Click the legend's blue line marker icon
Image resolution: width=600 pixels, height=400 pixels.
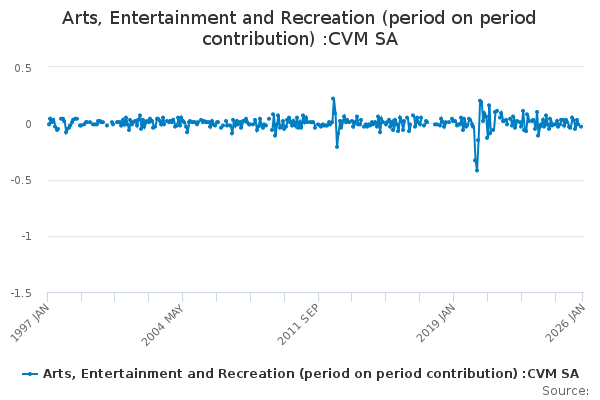click(x=31, y=373)
